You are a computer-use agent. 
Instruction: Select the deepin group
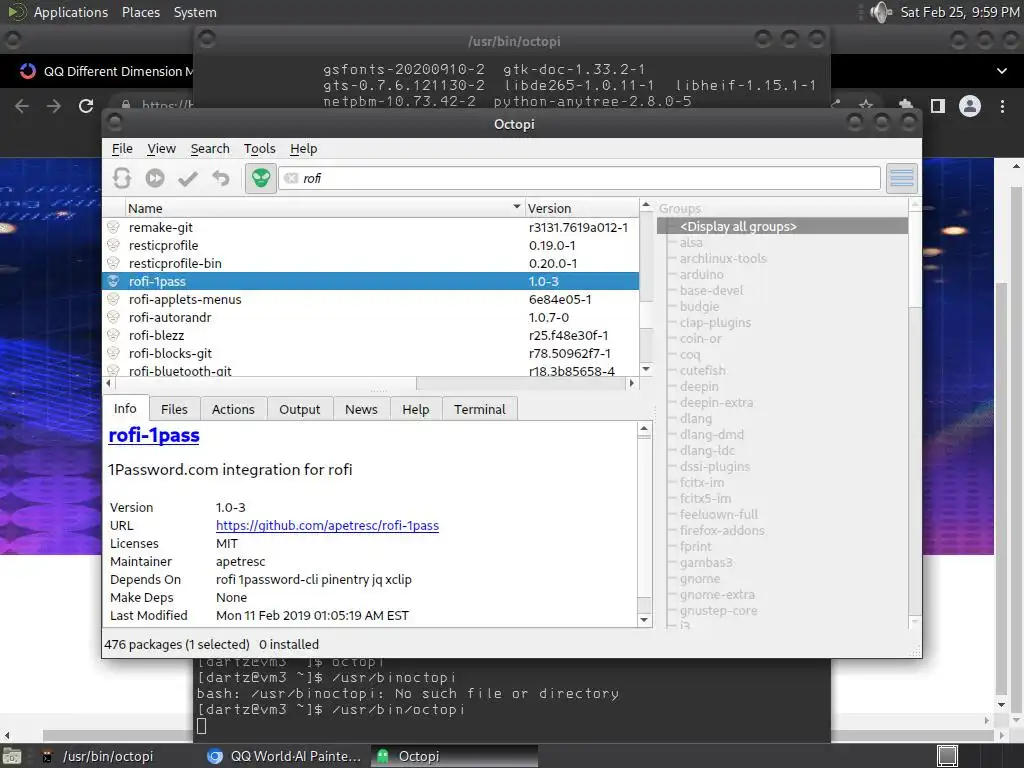[x=699, y=387]
